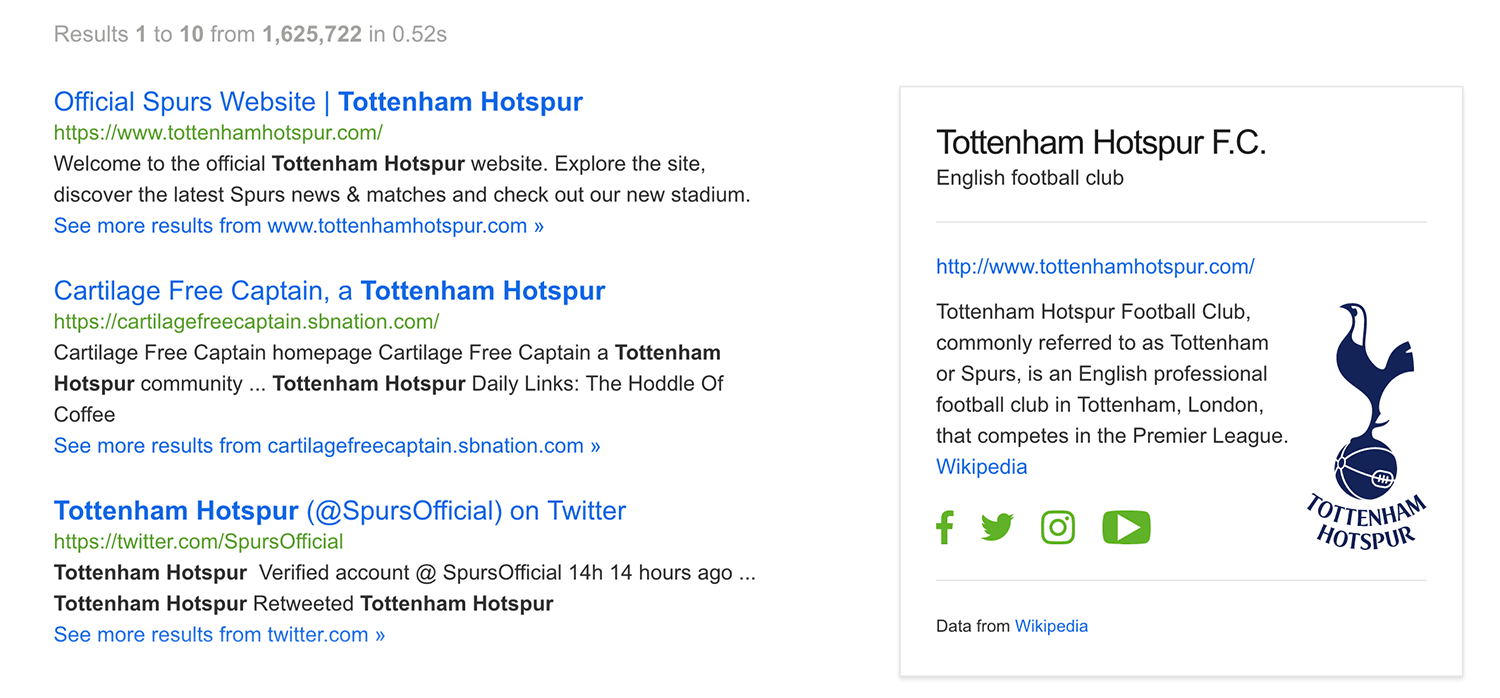Open Wikipedia link beside Data from

[x=1051, y=626]
